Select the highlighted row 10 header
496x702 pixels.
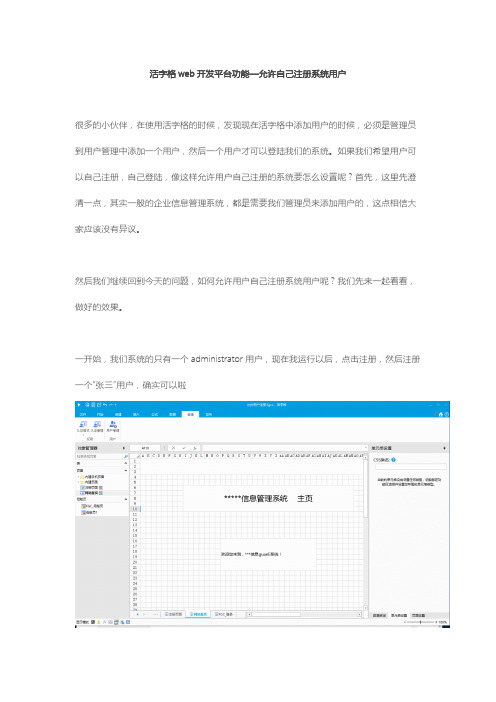tap(135, 509)
